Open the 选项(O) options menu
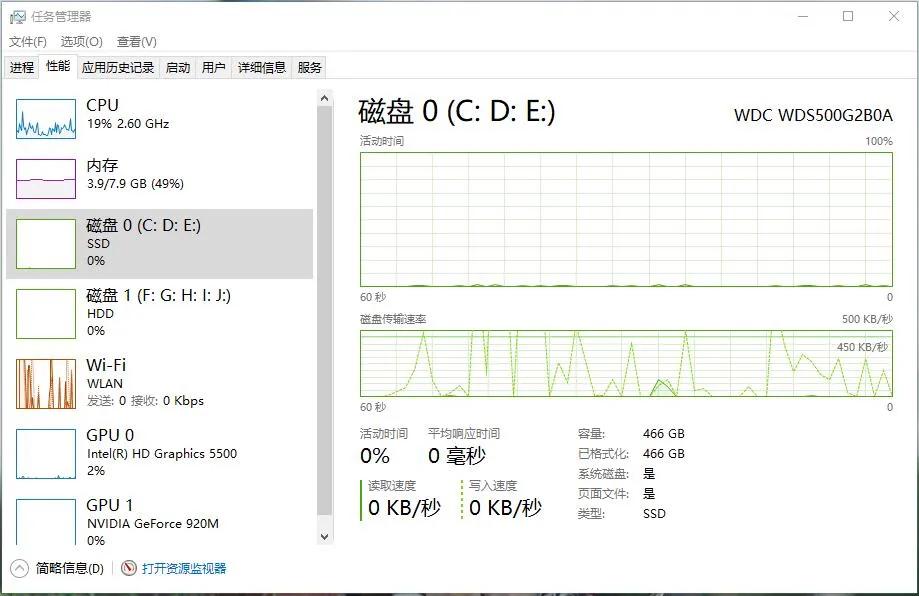Viewport: 919px width, 596px height. pos(79,42)
